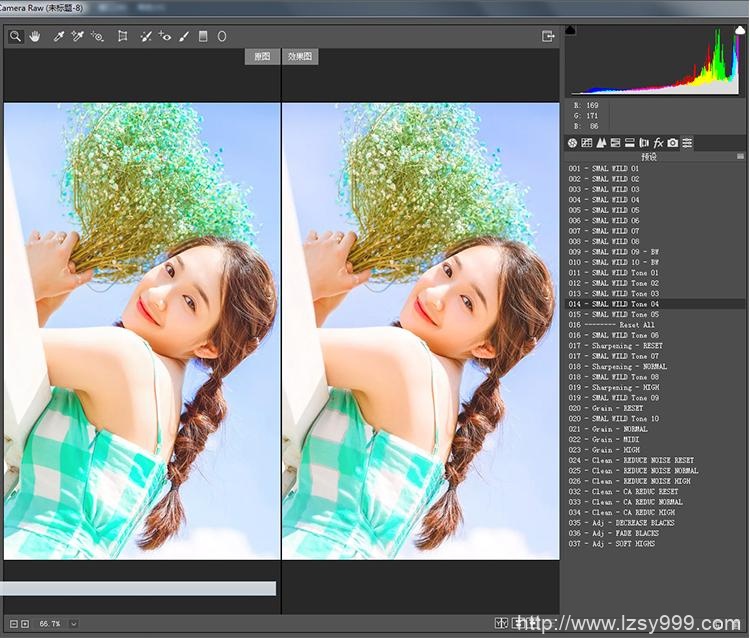This screenshot has height=638, width=750.
Task: Click the 原图 label button
Action: [262, 57]
